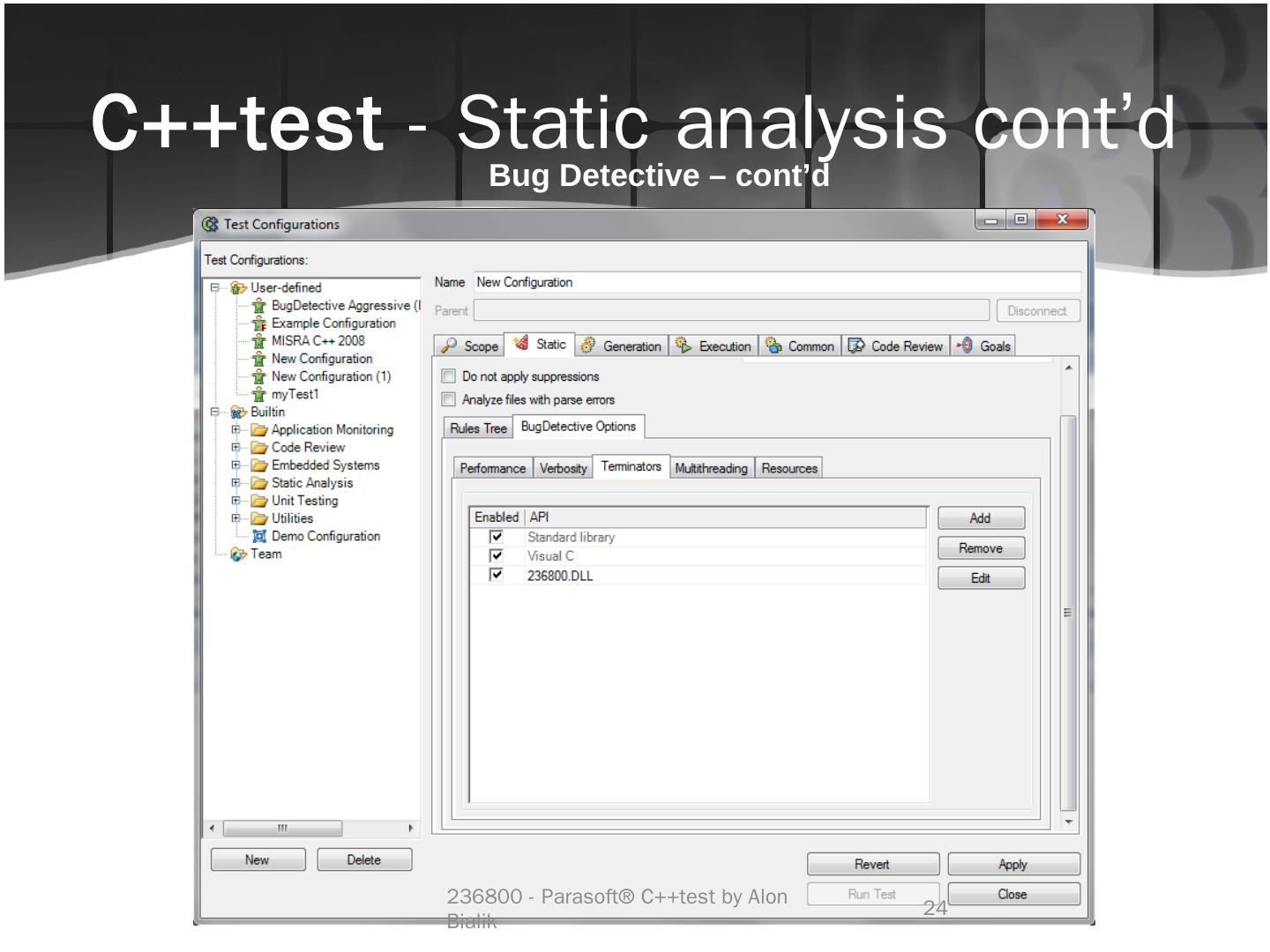This screenshot has width=1270, height=952.
Task: Click the Goals tab icon
Action: coord(965,346)
